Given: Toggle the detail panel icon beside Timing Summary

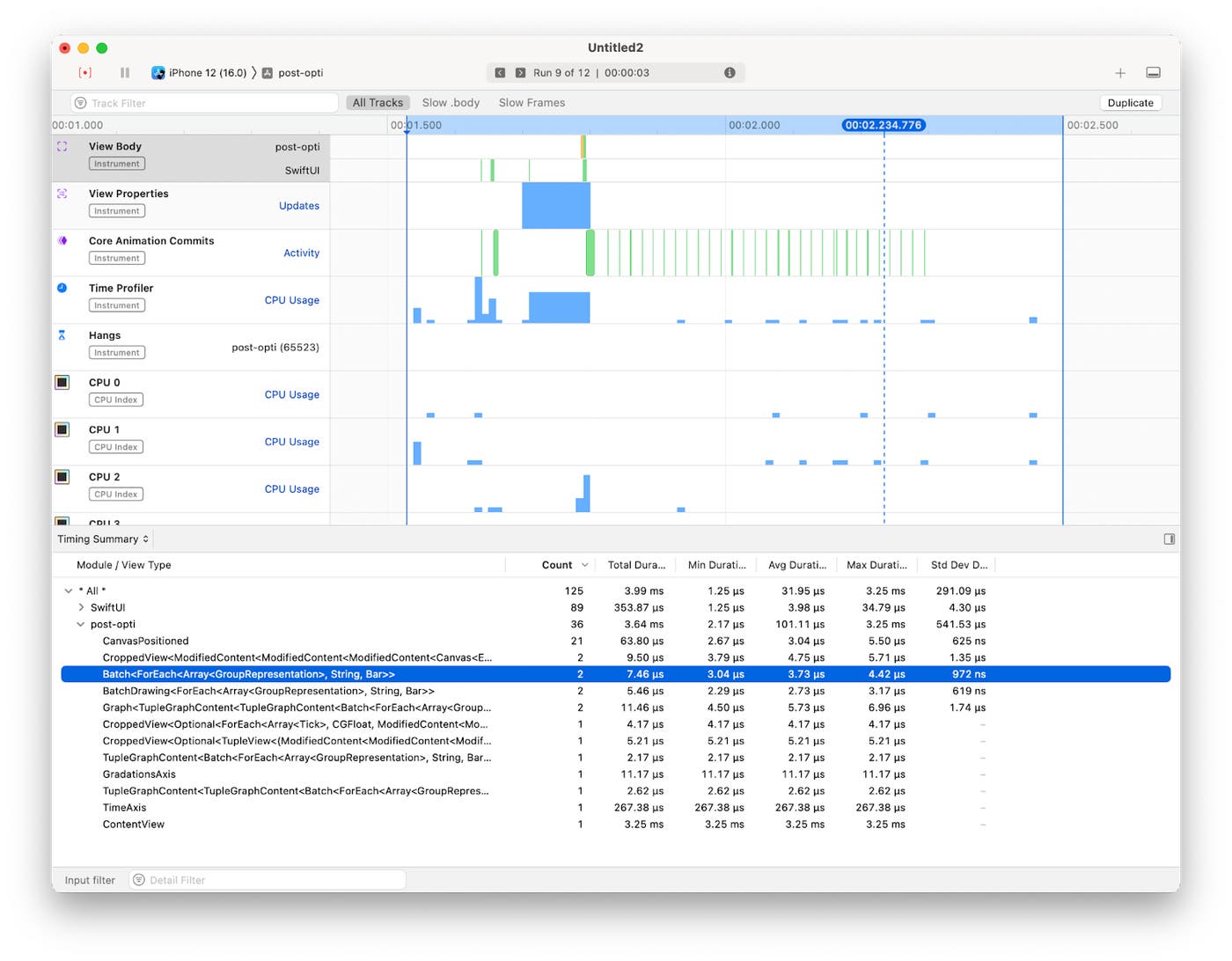Looking at the screenshot, I should (x=1169, y=538).
